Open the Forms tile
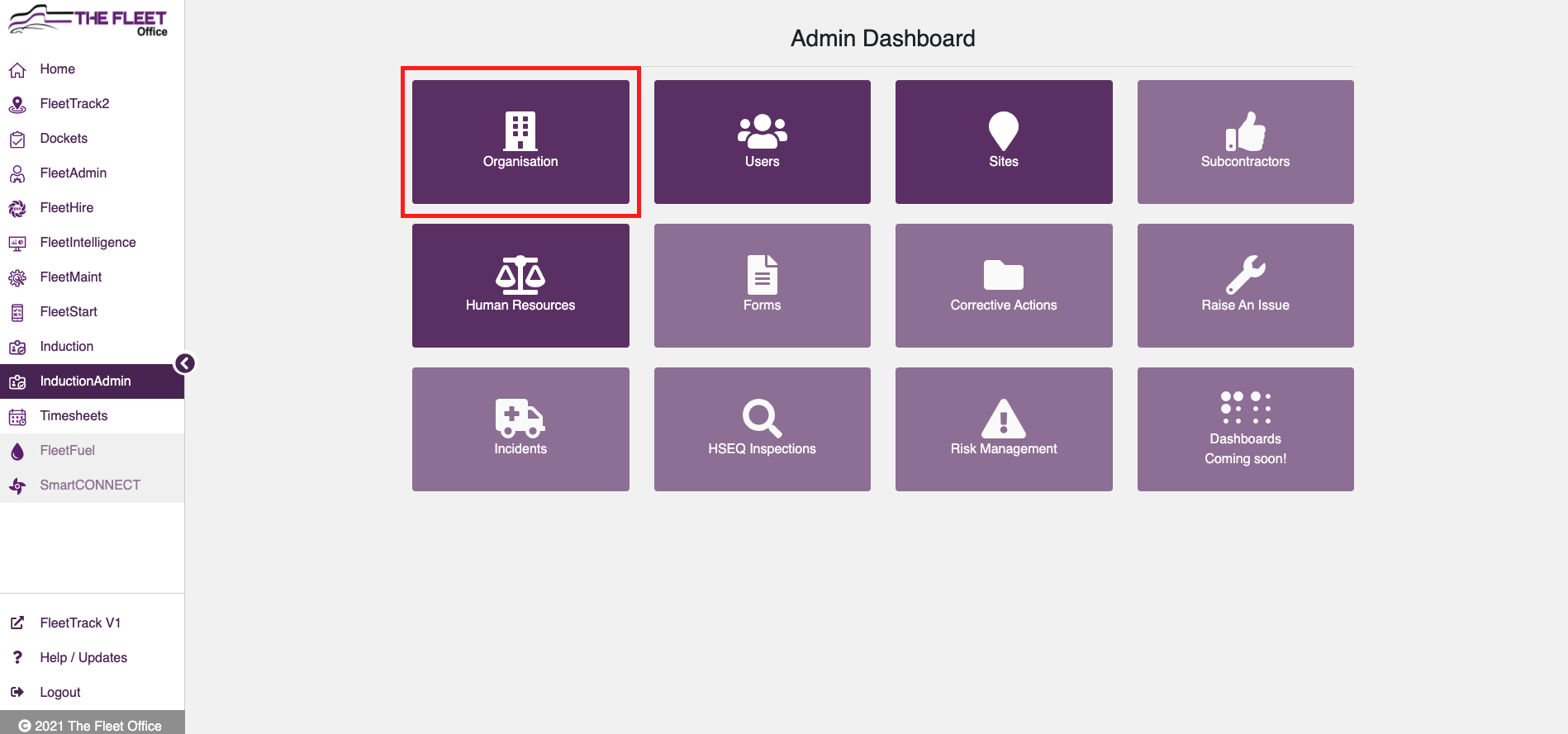This screenshot has width=1568, height=734. [x=762, y=286]
